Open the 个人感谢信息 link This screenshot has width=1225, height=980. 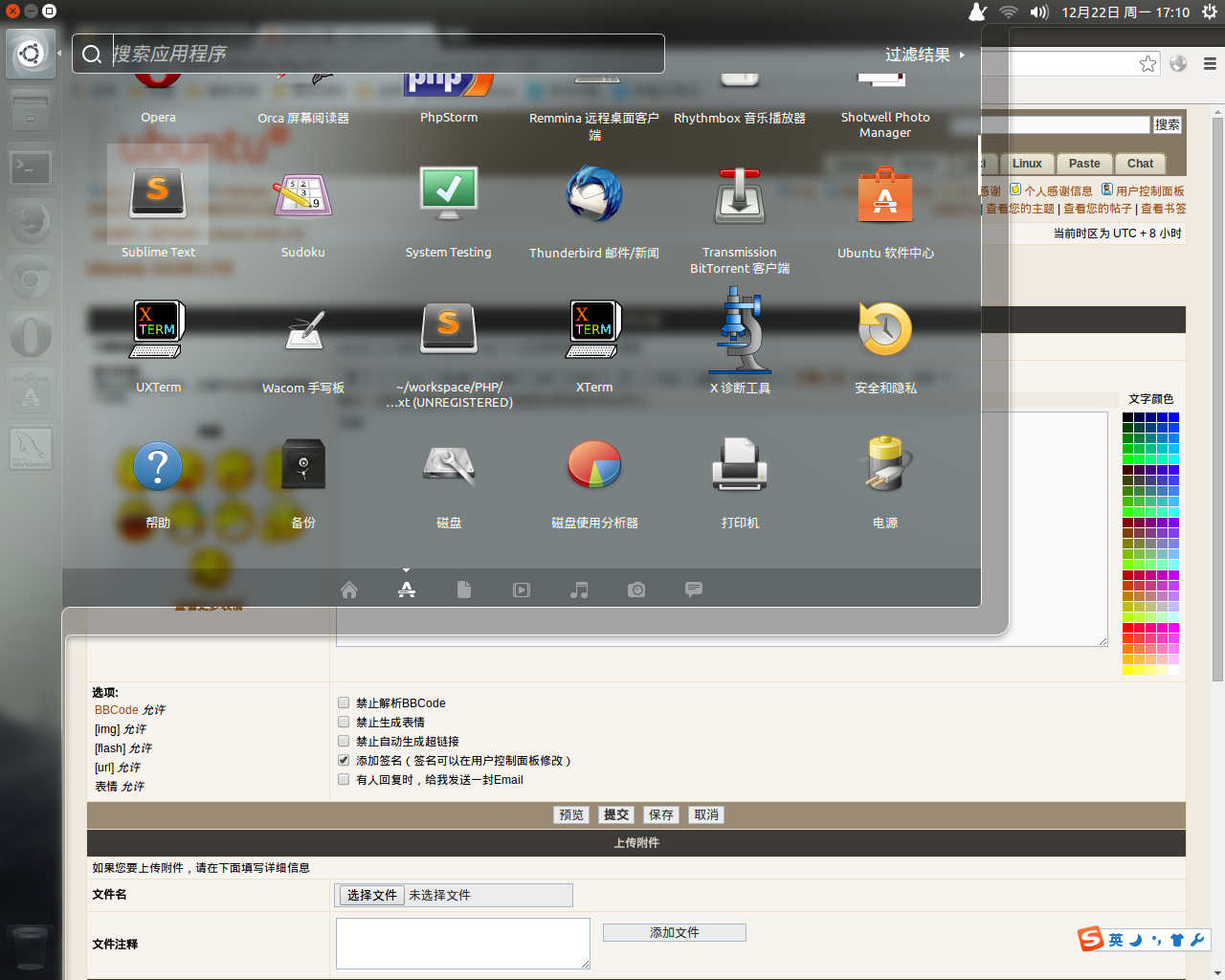click(x=1058, y=190)
